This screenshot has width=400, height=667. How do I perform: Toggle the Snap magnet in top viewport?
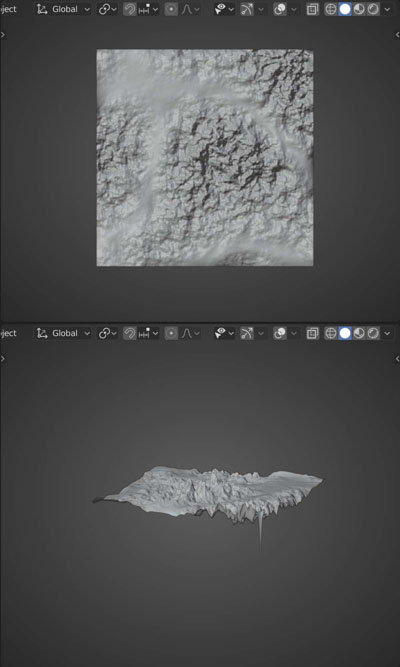click(130, 9)
